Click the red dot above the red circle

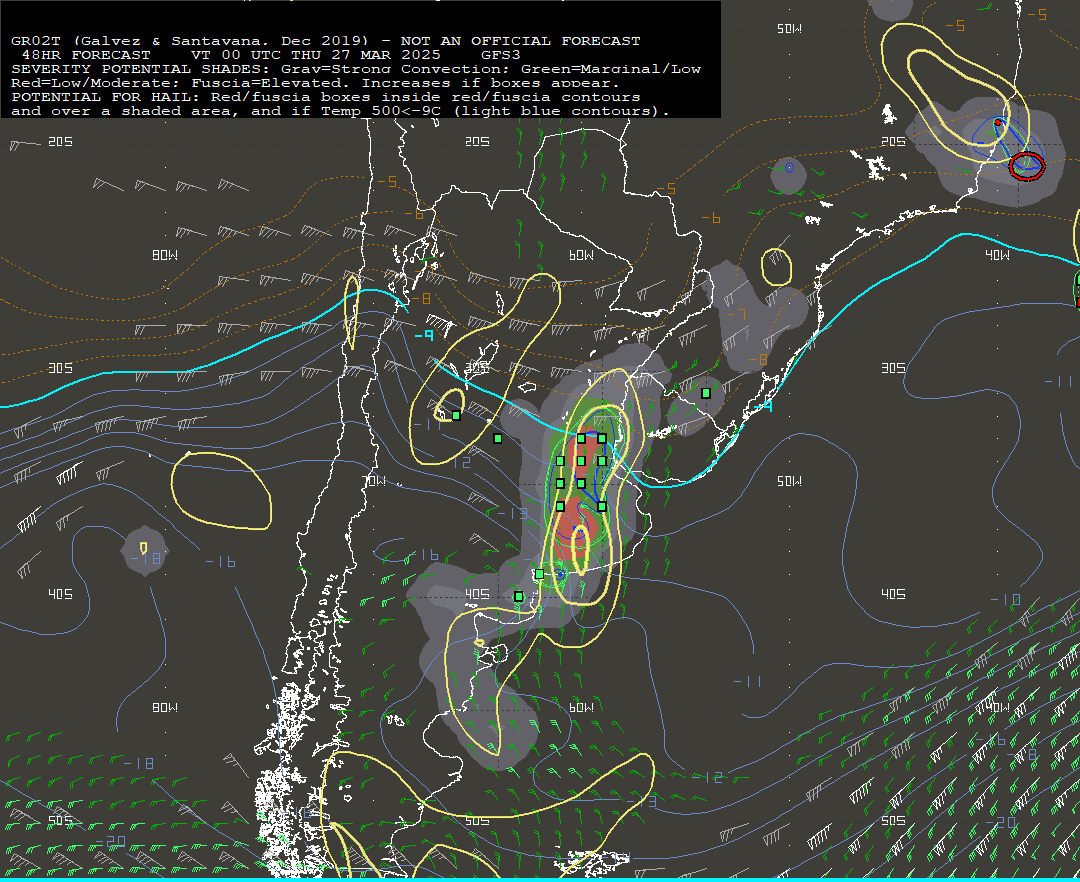point(998,123)
